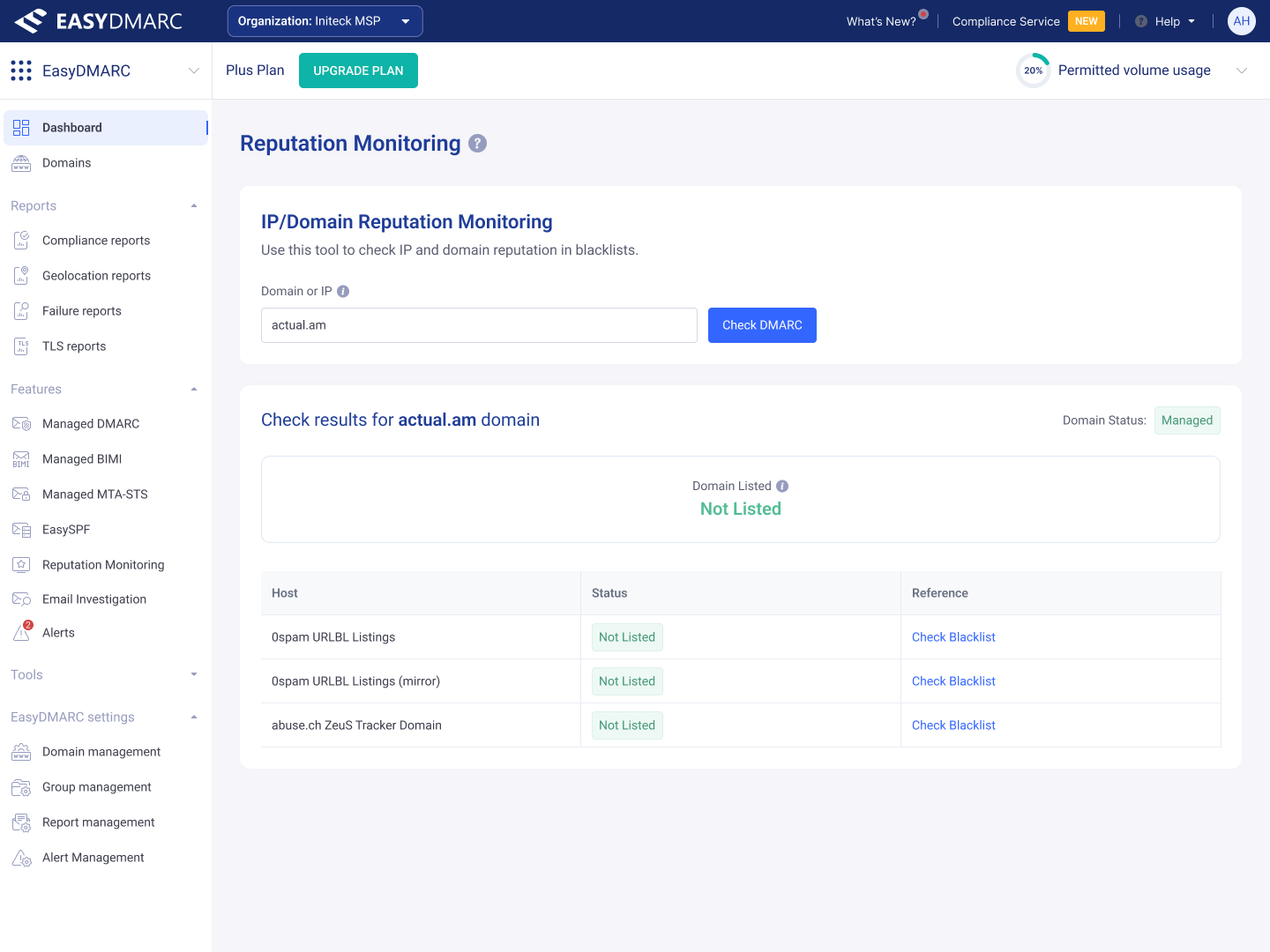Image resolution: width=1270 pixels, height=952 pixels.
Task: Open Dashboard in the sidebar
Action: coord(106,128)
